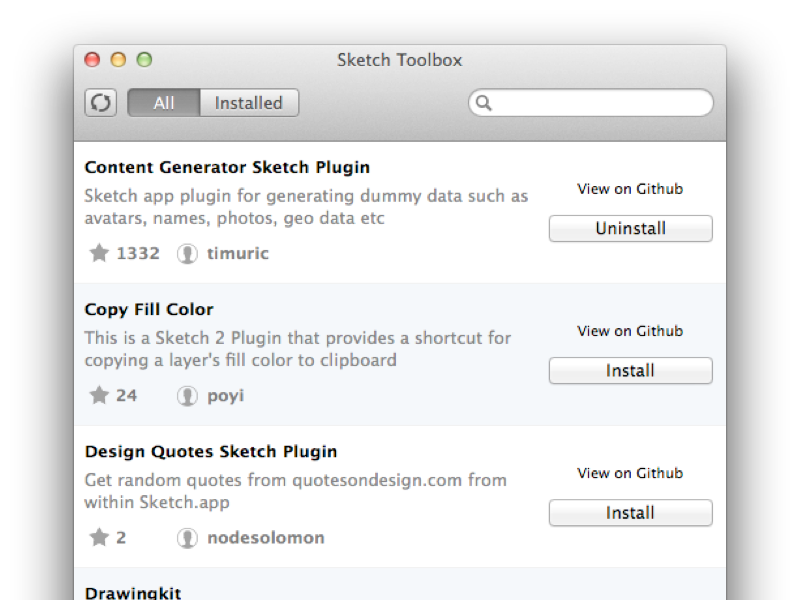Install the Design Quotes Sketch Plugin

[631, 513]
